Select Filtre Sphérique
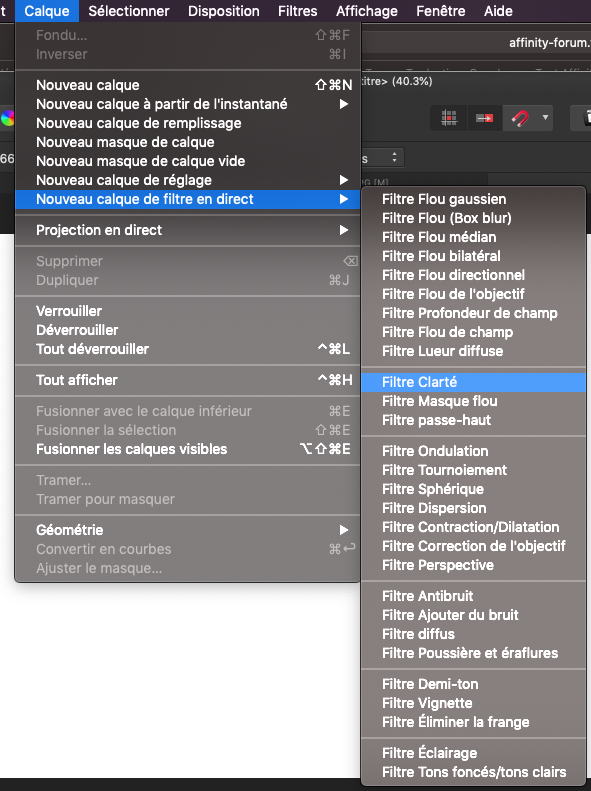591x791 pixels. pyautogui.click(x=474, y=489)
